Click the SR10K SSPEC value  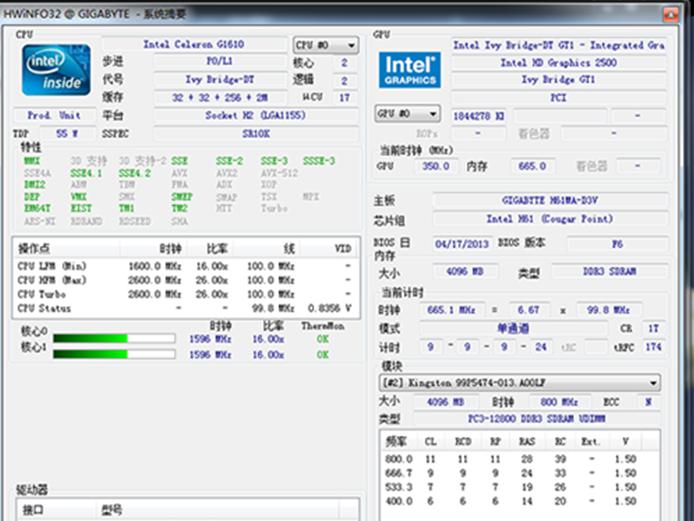(256, 134)
